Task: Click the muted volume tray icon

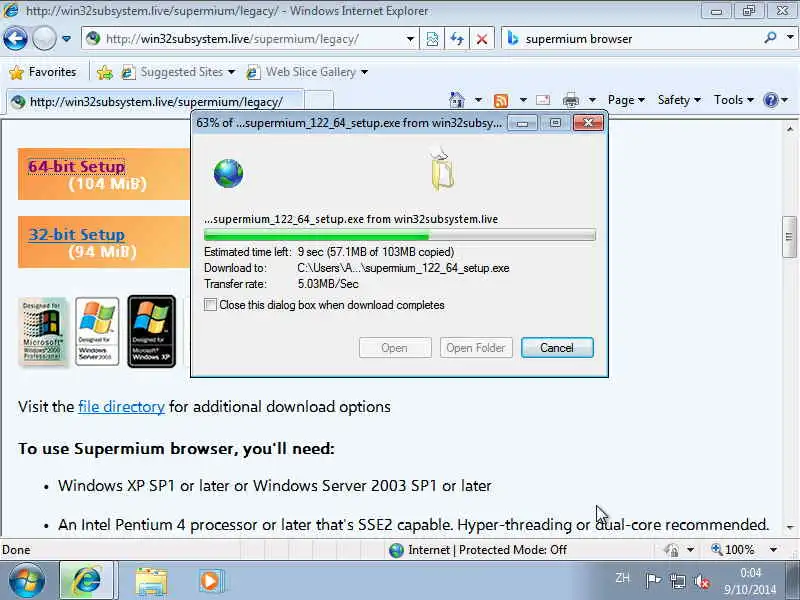Action: coord(702,581)
